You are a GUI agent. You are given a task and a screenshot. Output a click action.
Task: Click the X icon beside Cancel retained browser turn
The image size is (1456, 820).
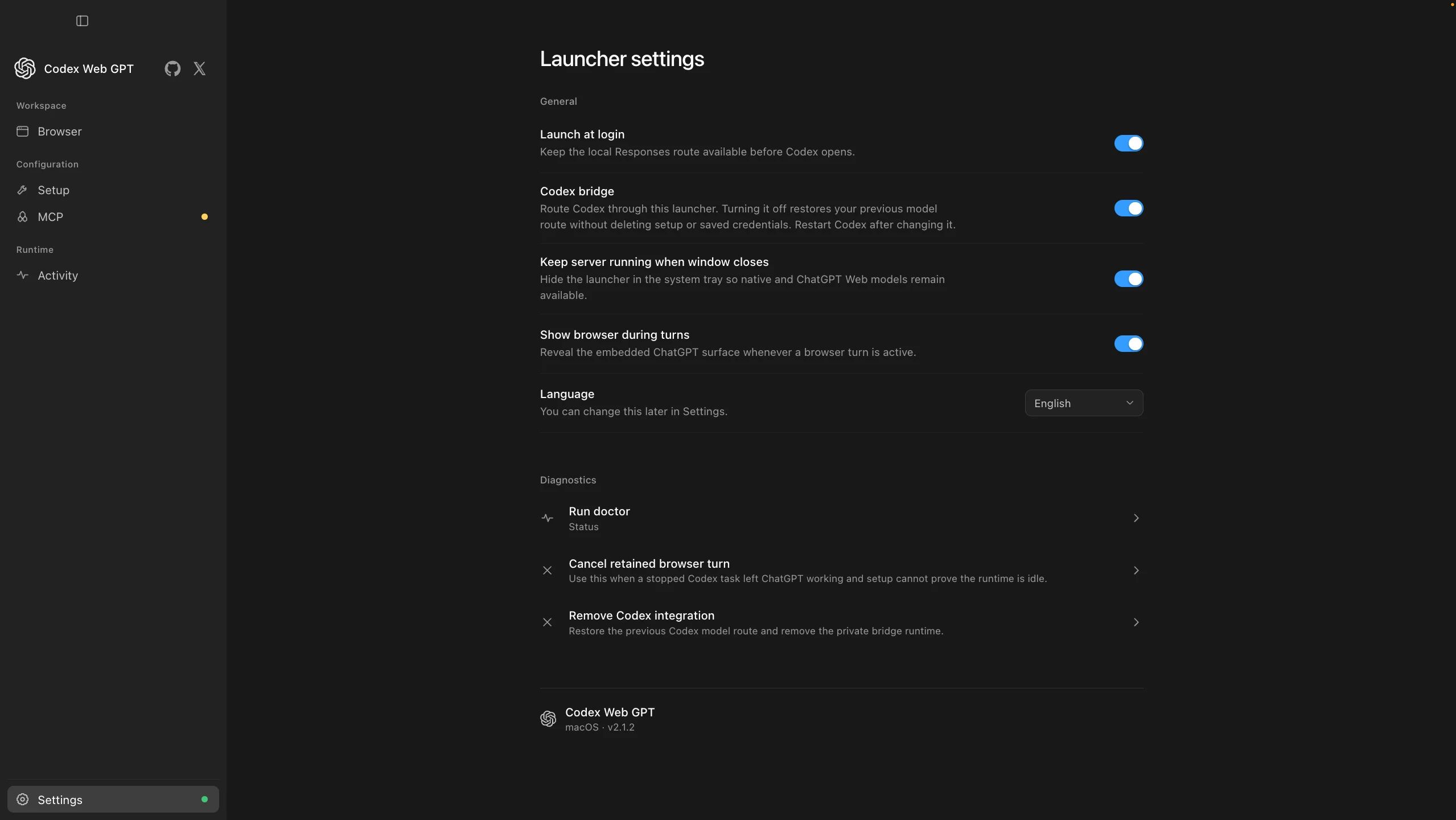click(547, 571)
